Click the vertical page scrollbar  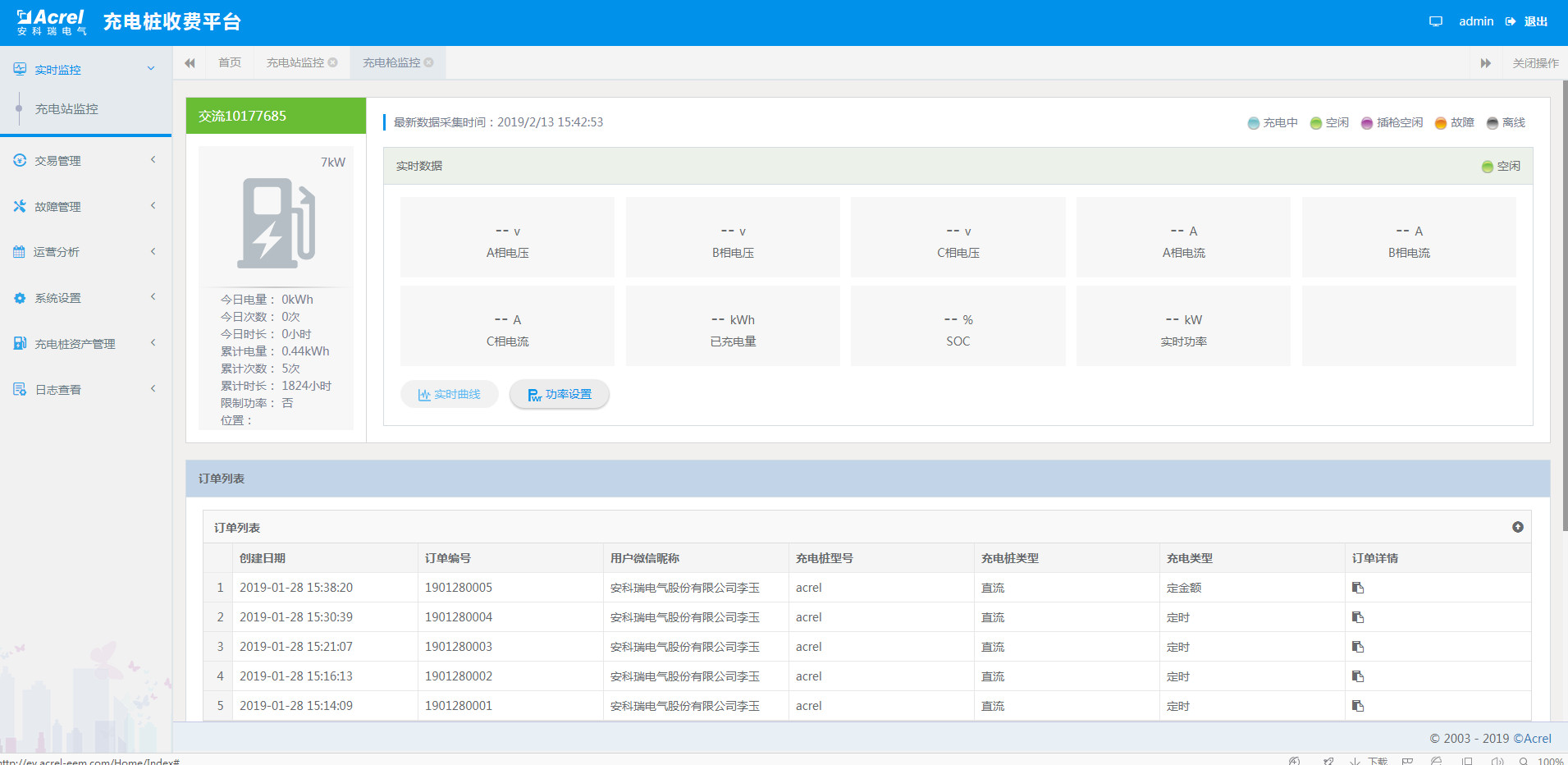pyautogui.click(x=1564, y=305)
